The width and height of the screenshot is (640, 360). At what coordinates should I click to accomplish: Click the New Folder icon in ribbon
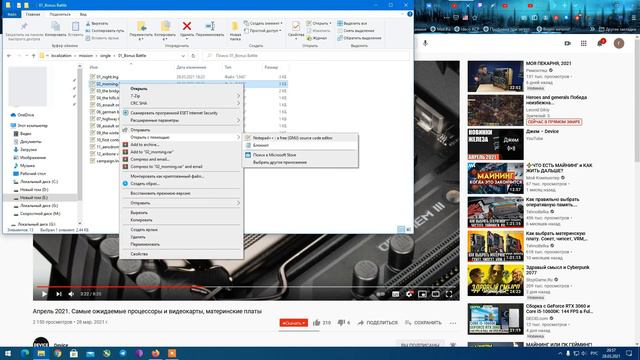(235, 26)
